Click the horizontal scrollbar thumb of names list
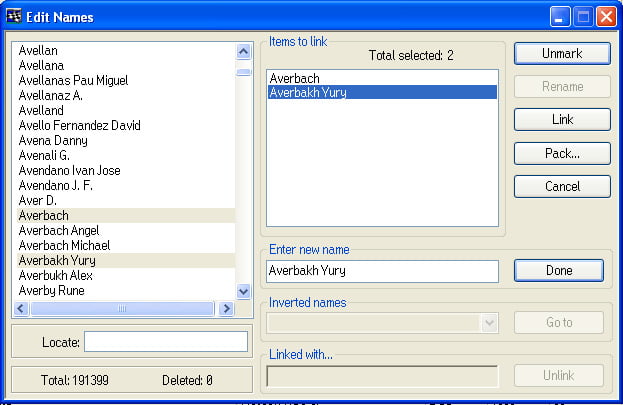Screen dimensions: 623x405 pyautogui.click(x=122, y=308)
